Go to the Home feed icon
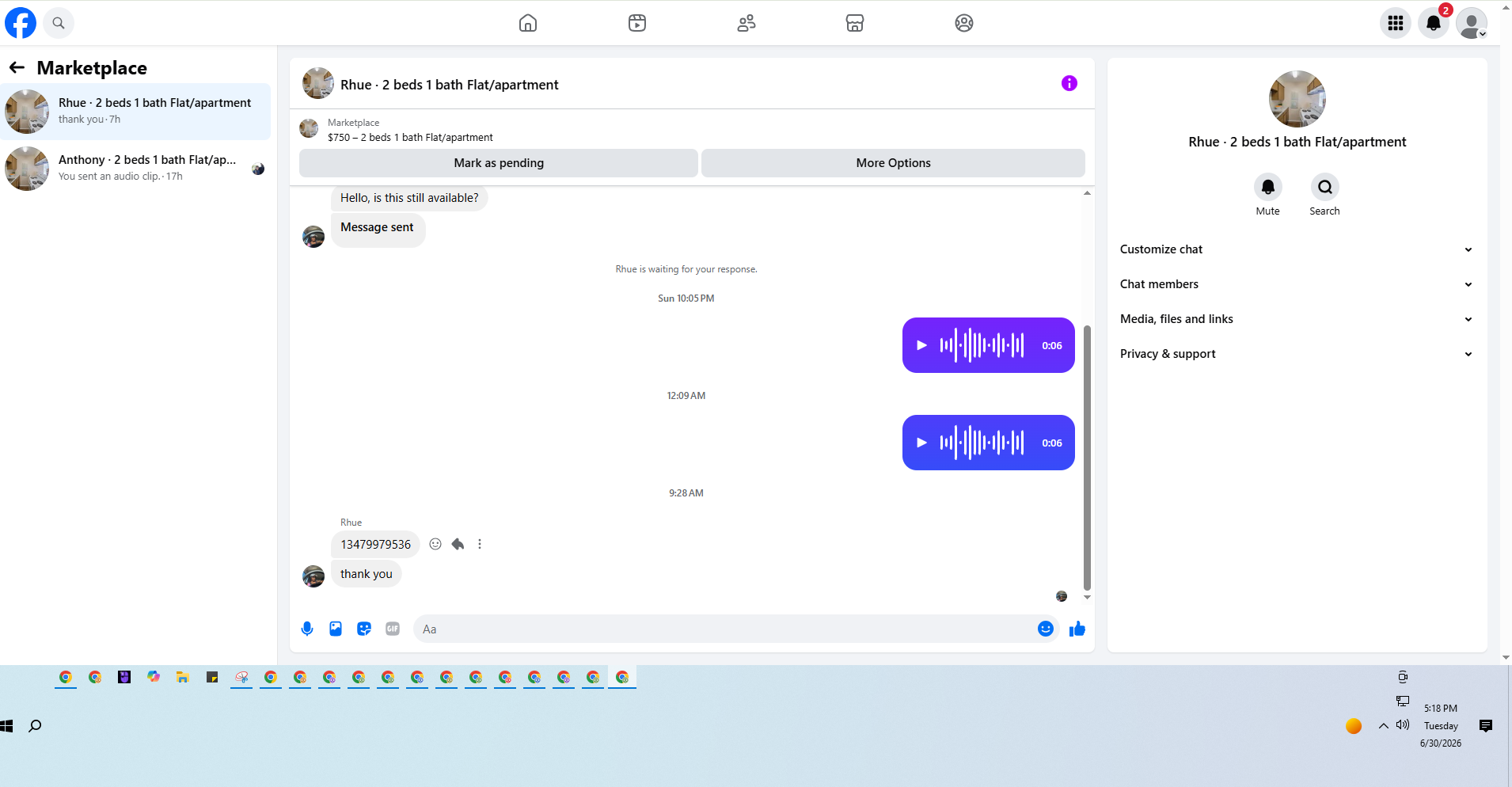Screen dimensions: 1512x787 tap(528, 23)
